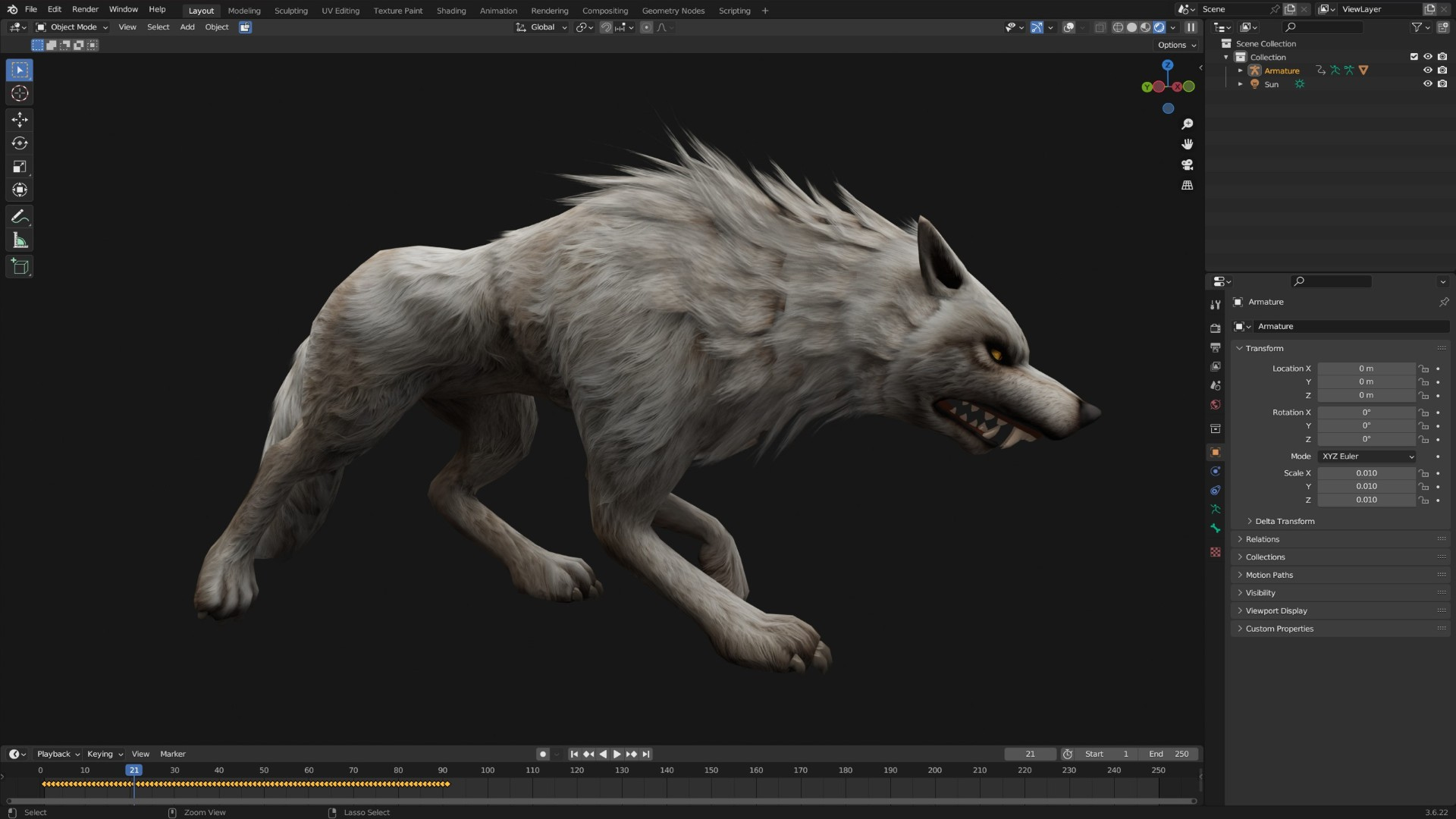The image size is (1456, 819).
Task: Open the Object Data armature tab
Action: point(1216,509)
